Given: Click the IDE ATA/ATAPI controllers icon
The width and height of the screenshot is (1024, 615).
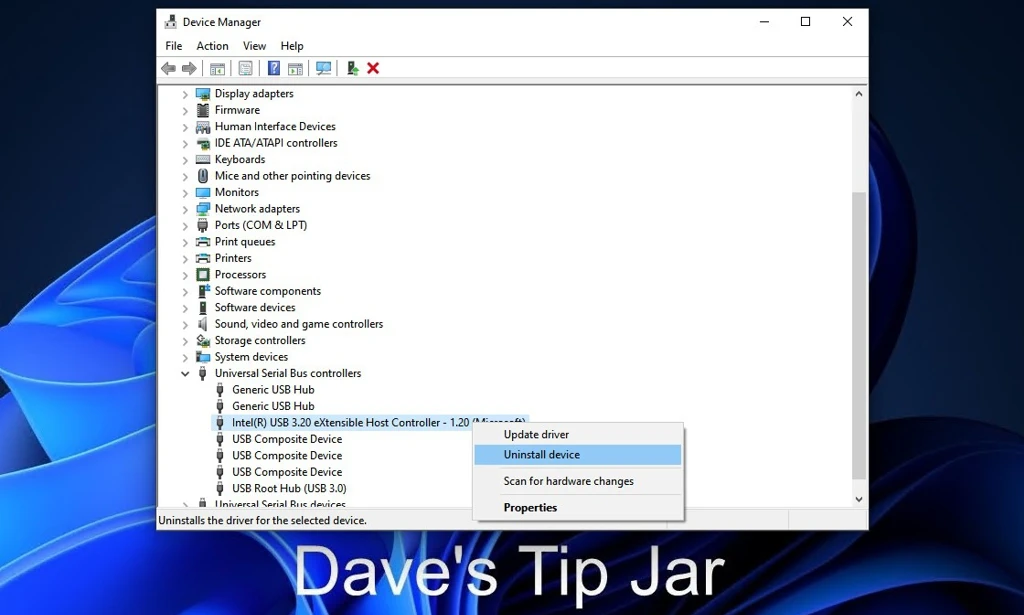Looking at the screenshot, I should click(203, 143).
